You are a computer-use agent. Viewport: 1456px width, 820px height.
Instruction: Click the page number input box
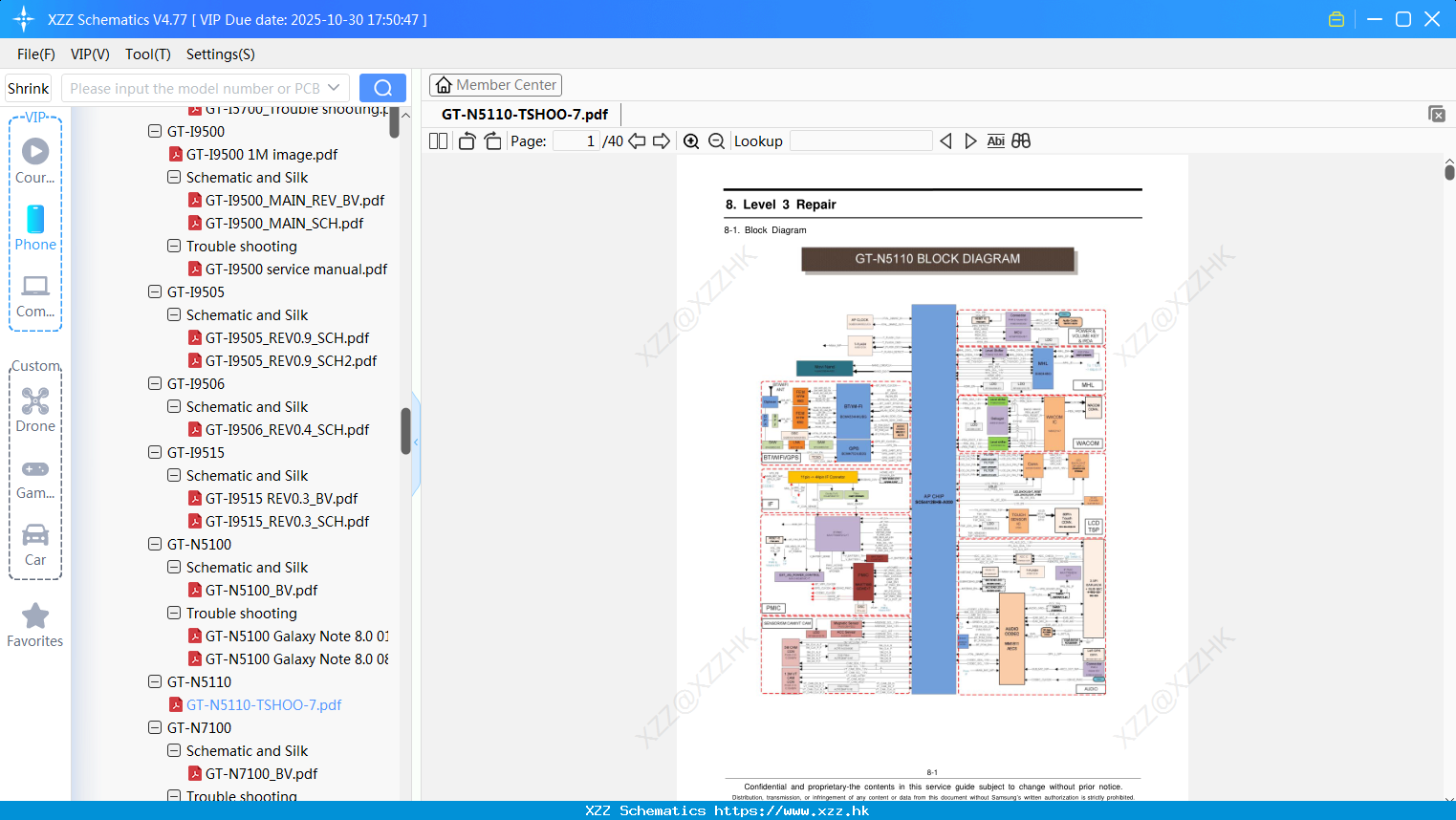pos(576,141)
